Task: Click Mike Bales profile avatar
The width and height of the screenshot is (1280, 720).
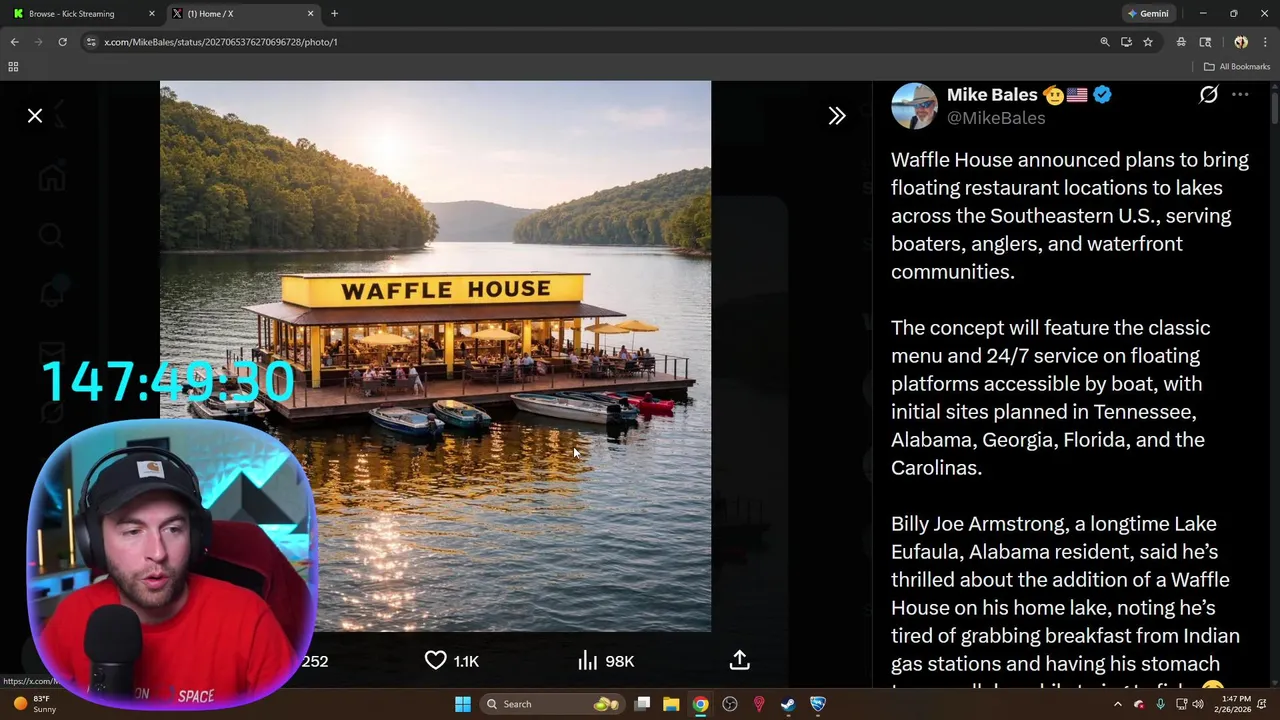Action: click(x=914, y=106)
